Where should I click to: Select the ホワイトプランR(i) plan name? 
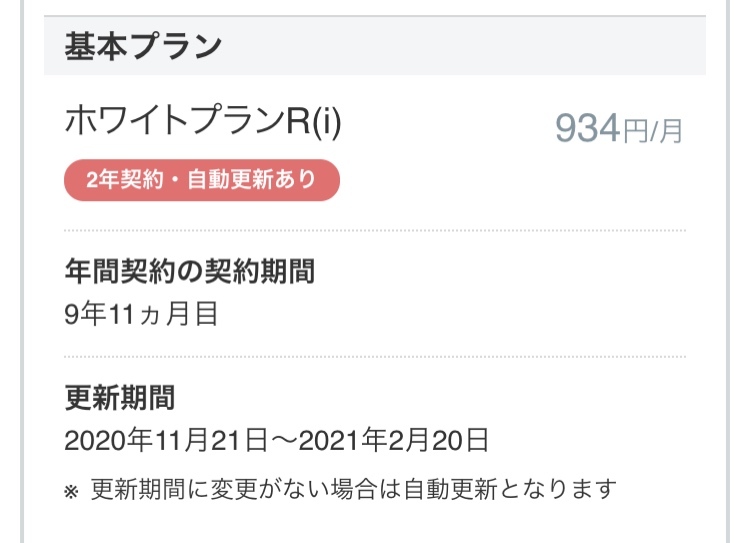pos(203,123)
